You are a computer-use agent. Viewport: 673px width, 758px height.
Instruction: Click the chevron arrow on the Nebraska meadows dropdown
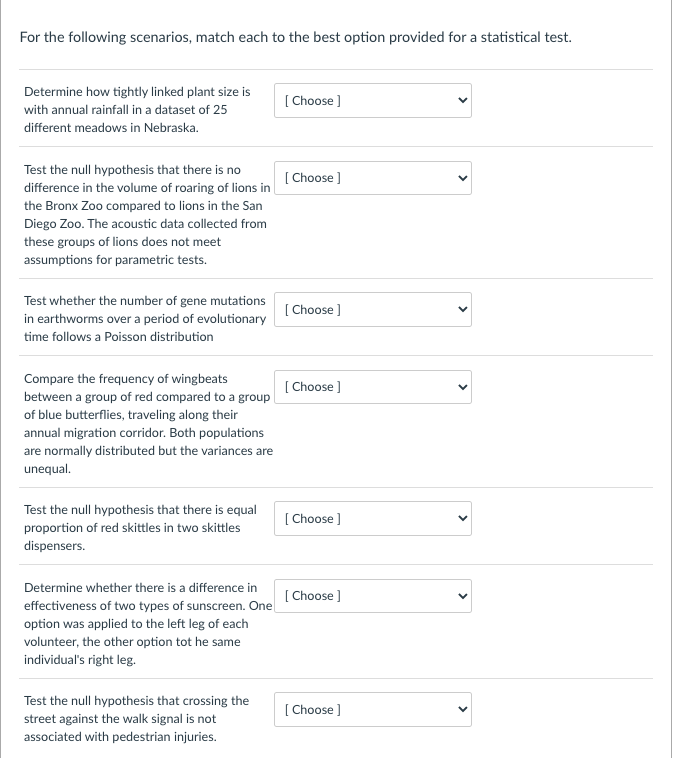coord(463,101)
